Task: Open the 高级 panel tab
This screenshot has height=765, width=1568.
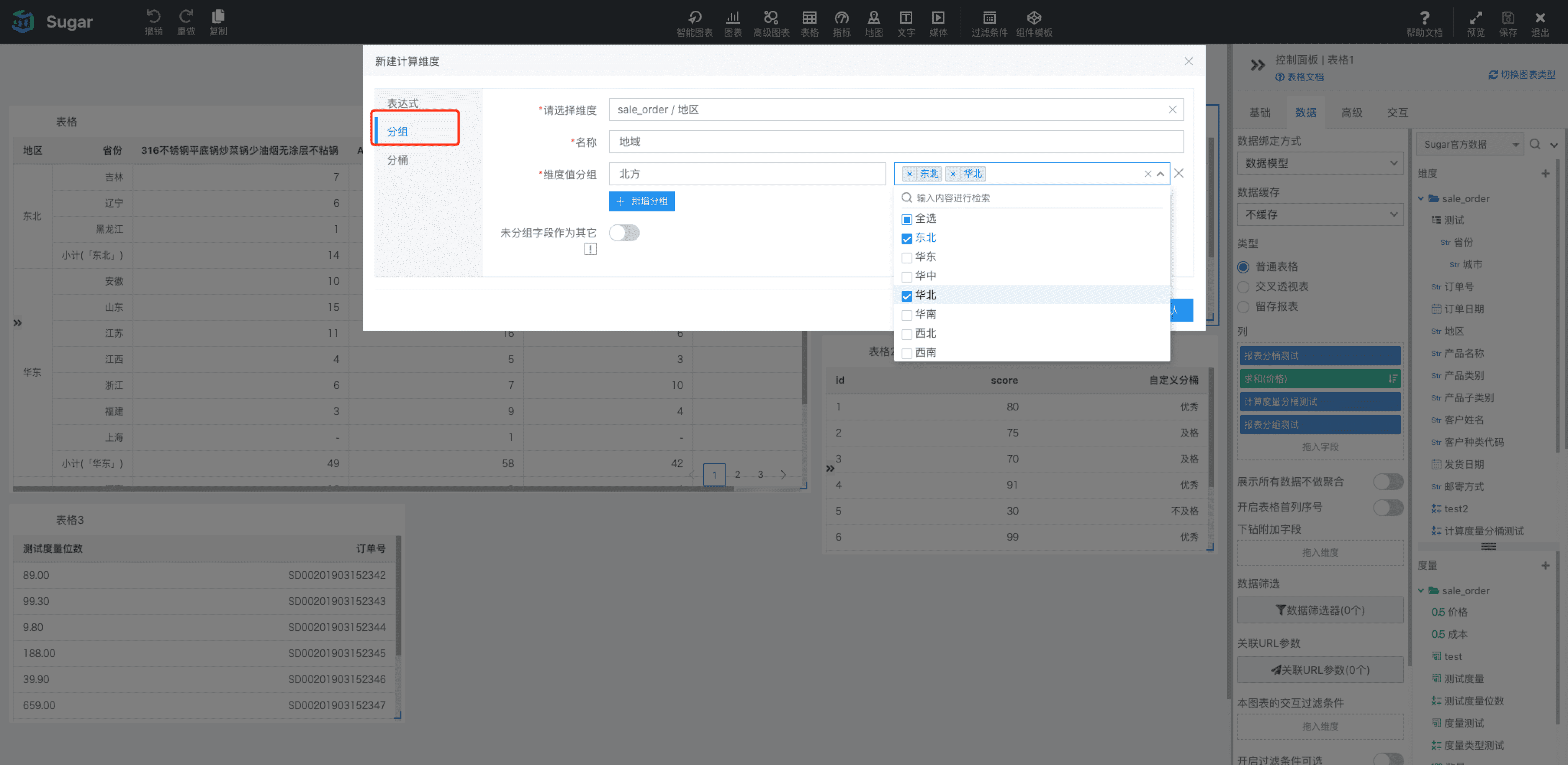Action: [x=1351, y=113]
